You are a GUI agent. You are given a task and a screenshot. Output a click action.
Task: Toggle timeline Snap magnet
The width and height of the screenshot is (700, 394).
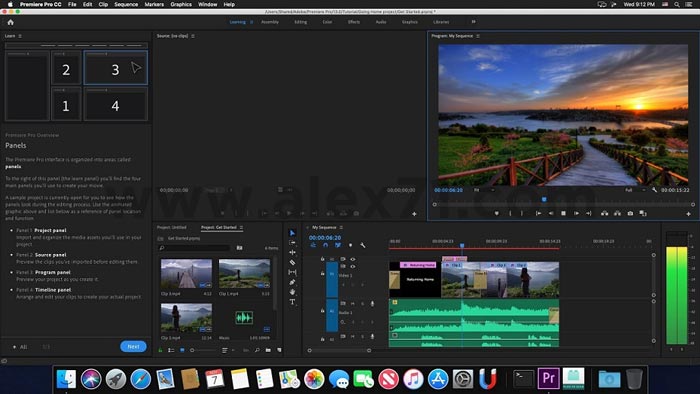click(x=325, y=245)
